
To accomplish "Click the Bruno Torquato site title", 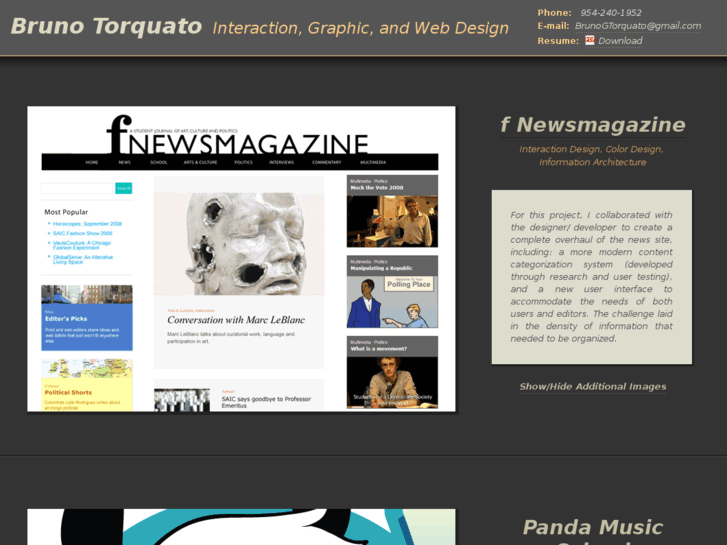I will tap(106, 26).
